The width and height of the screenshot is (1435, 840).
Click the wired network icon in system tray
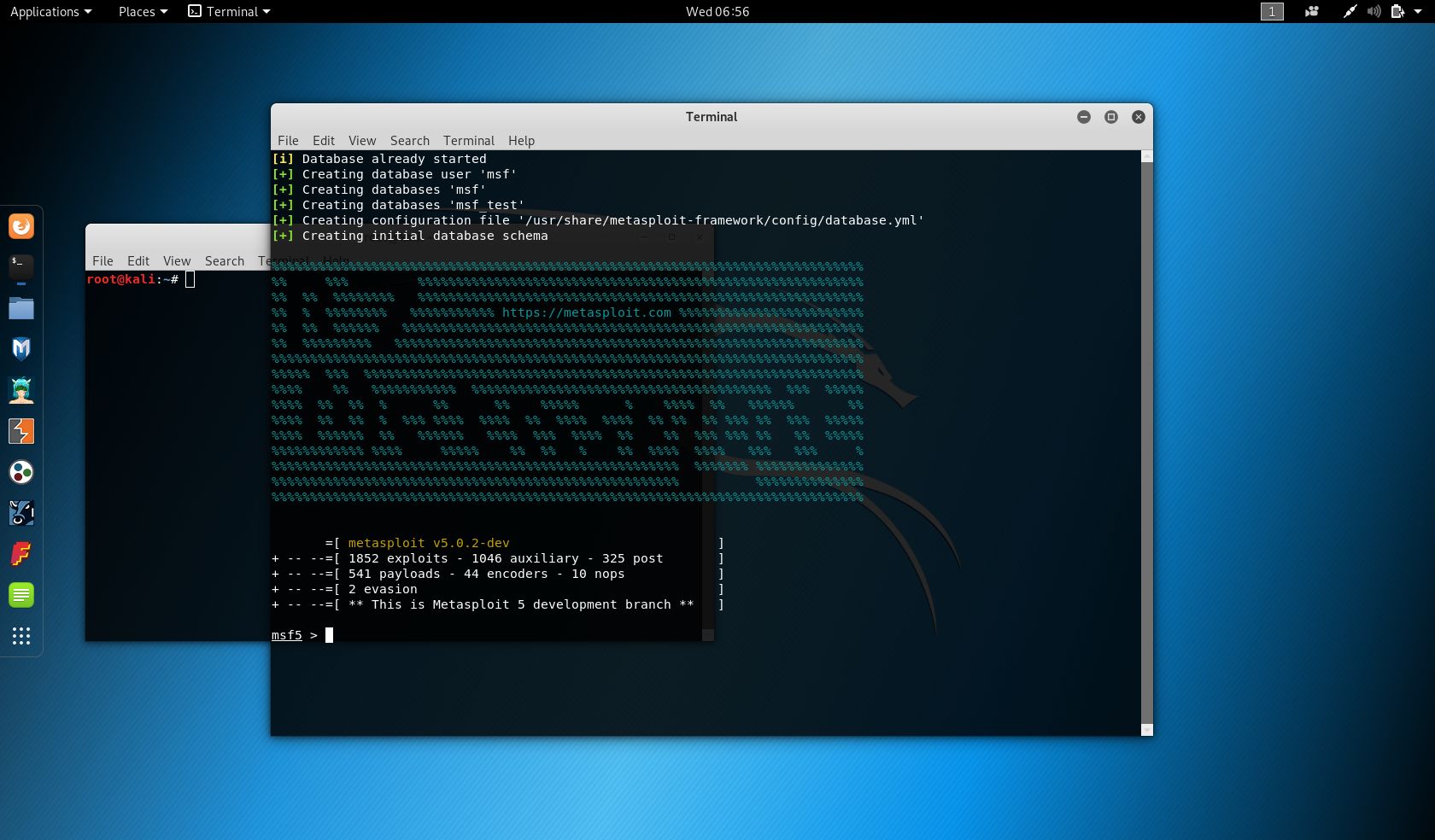(1350, 12)
